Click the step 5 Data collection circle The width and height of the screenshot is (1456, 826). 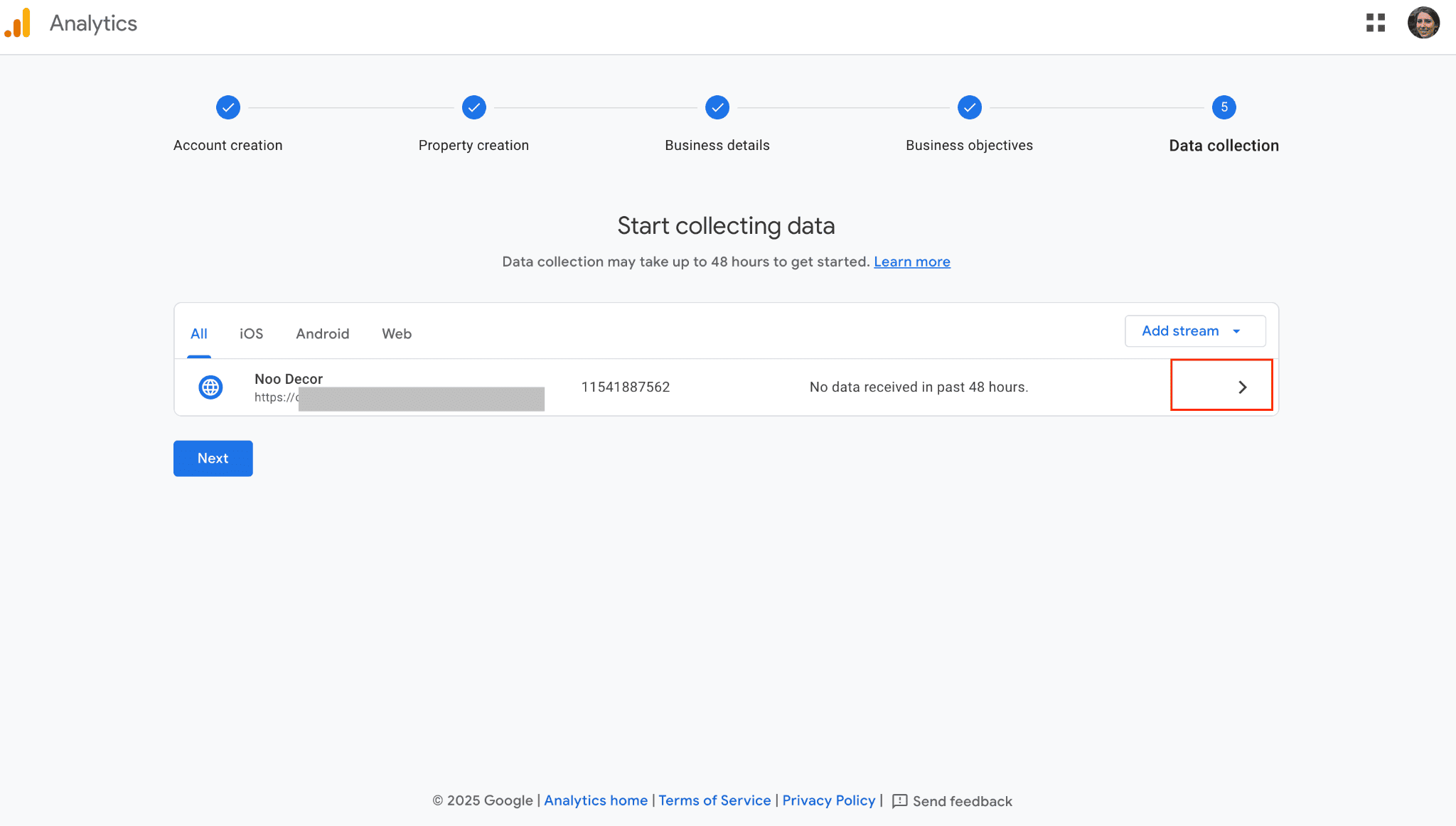pos(1224,107)
